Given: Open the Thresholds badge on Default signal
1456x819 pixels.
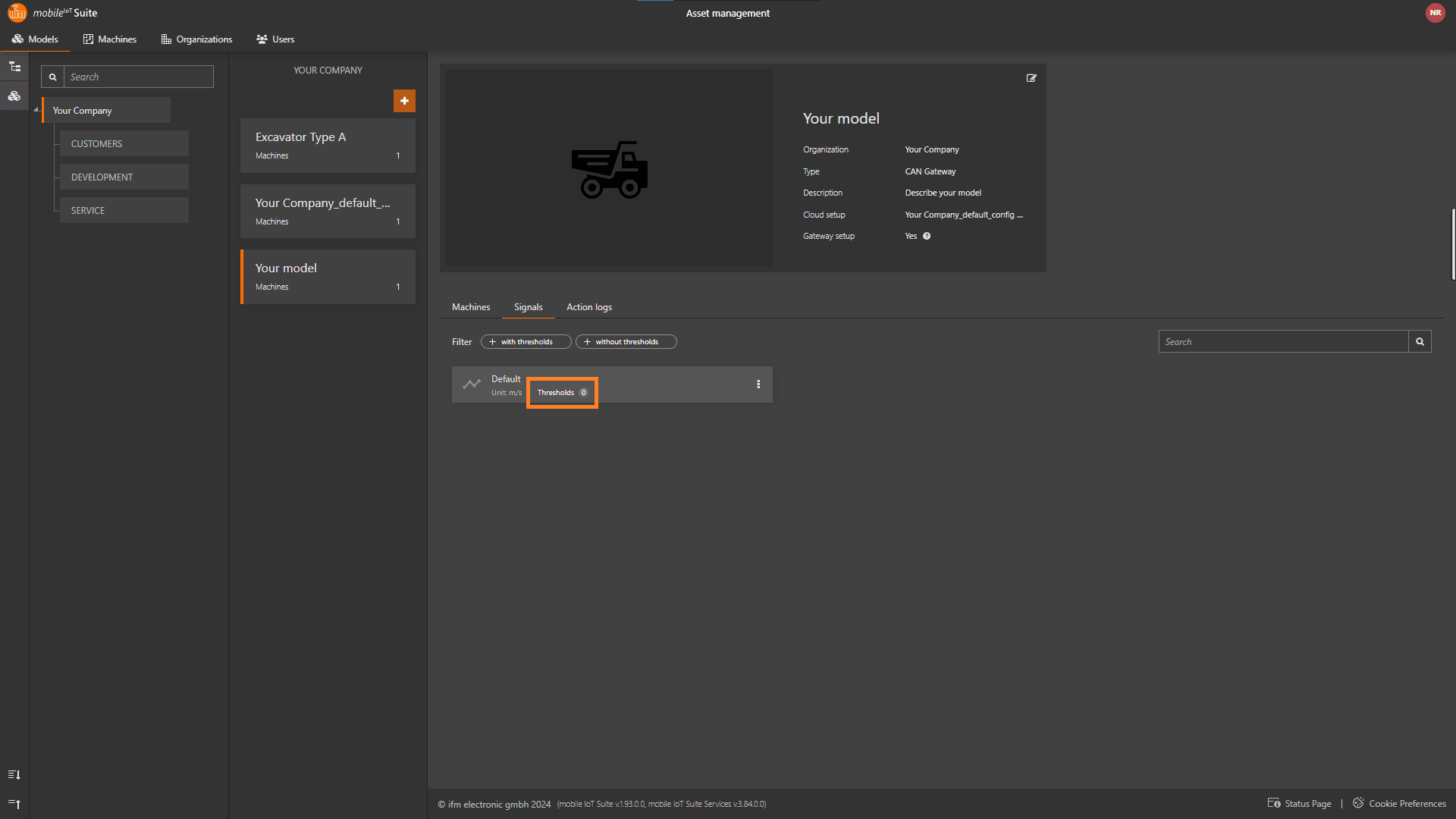Looking at the screenshot, I should [x=562, y=393].
